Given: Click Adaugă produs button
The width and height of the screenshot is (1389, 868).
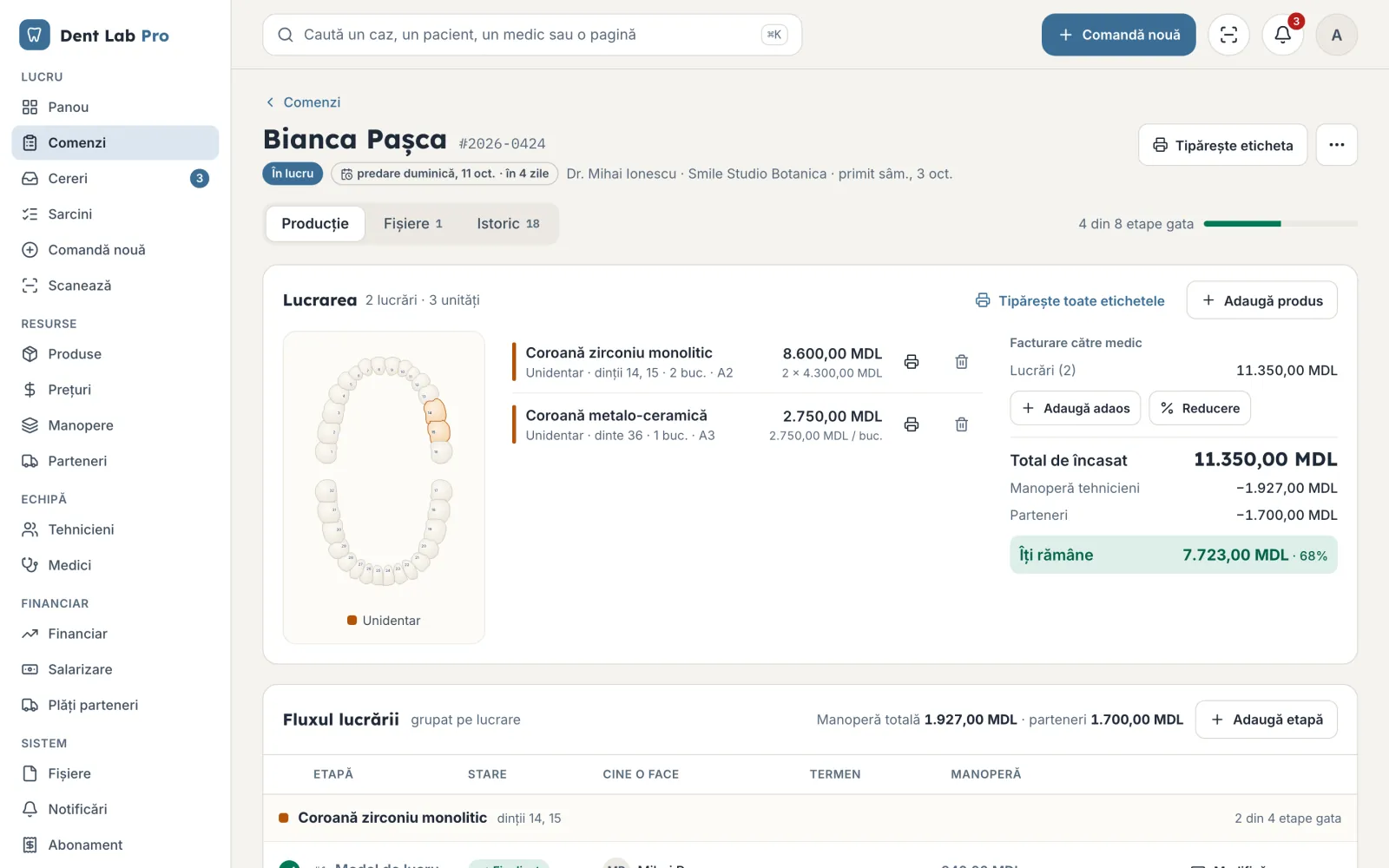Looking at the screenshot, I should click(x=1262, y=300).
